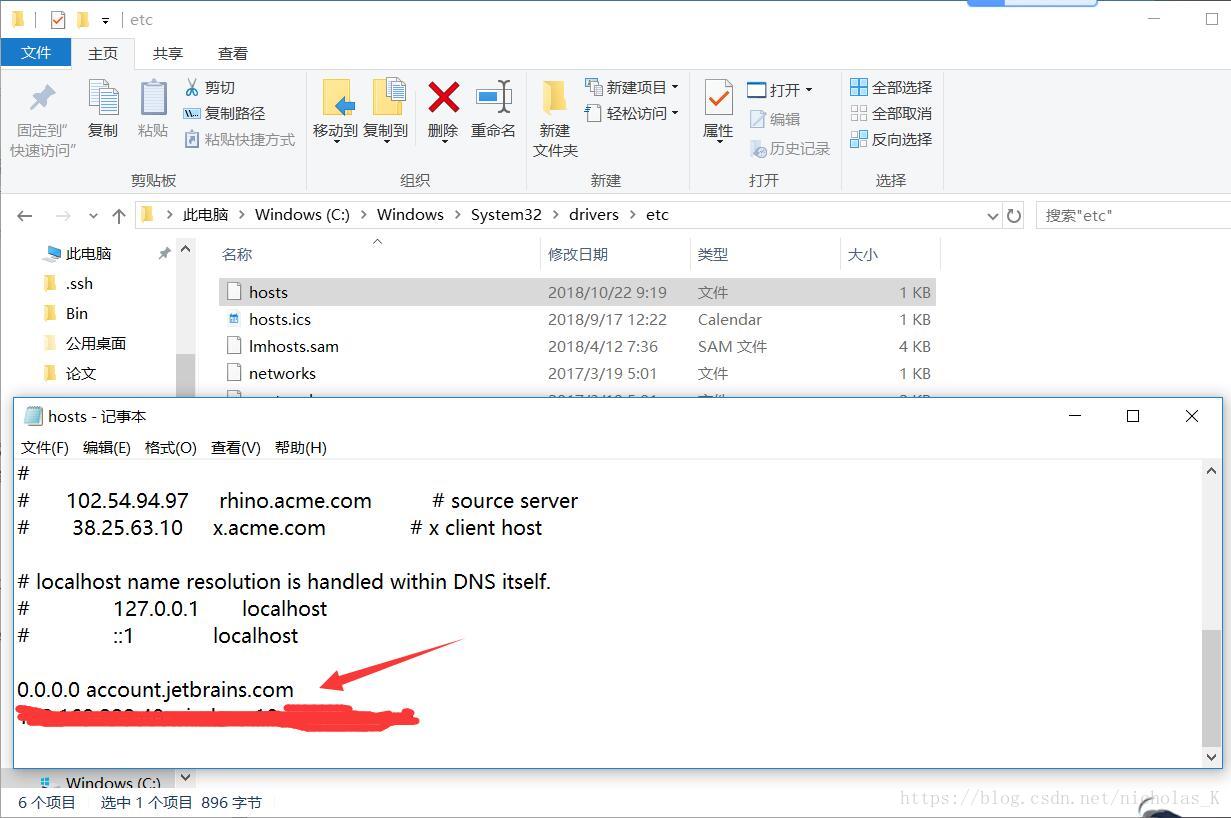The image size is (1231, 818).
Task: Click navigation pane scroll up arrow
Action: 186,250
